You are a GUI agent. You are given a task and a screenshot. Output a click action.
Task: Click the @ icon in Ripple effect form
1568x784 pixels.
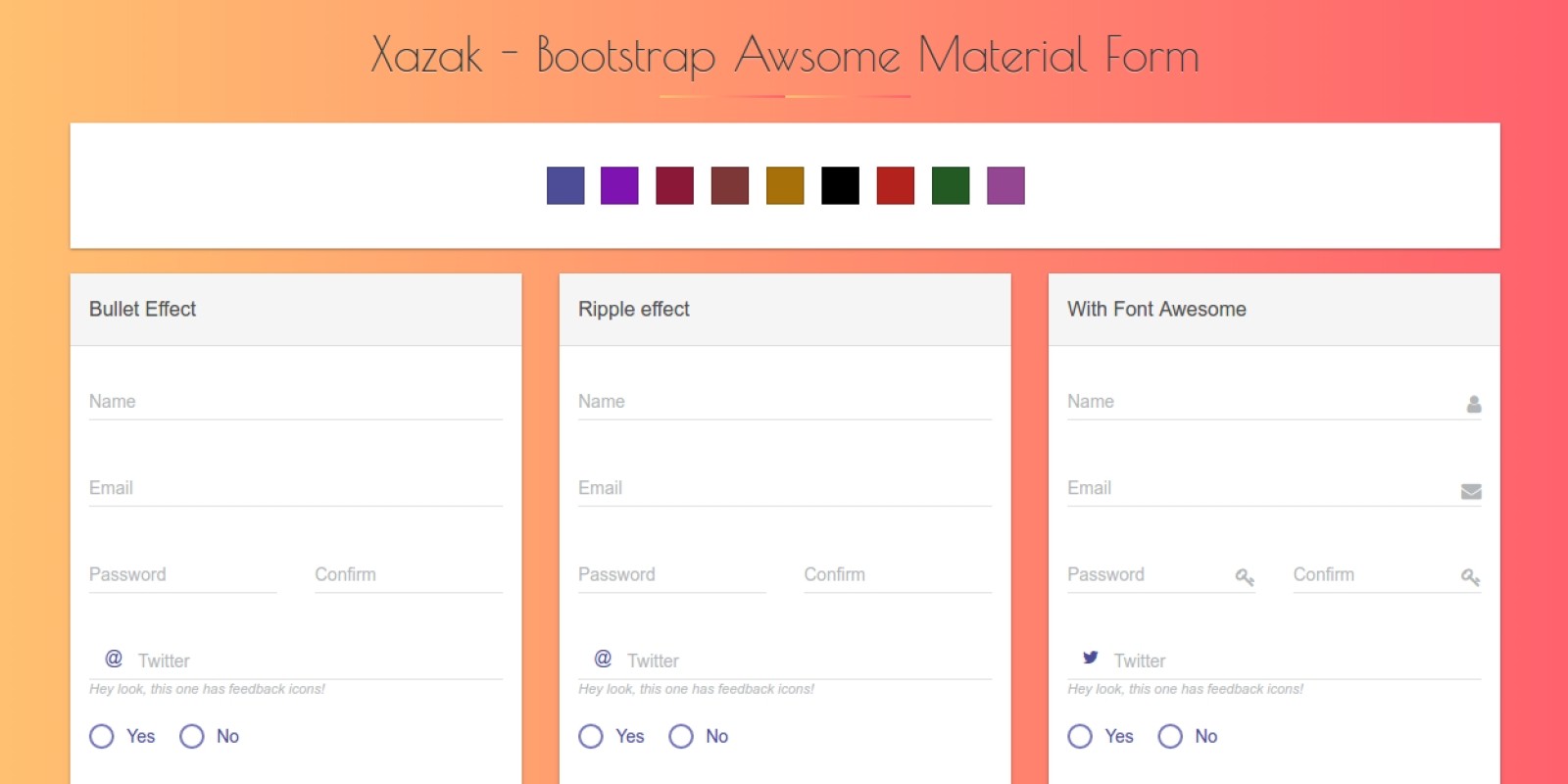click(603, 659)
